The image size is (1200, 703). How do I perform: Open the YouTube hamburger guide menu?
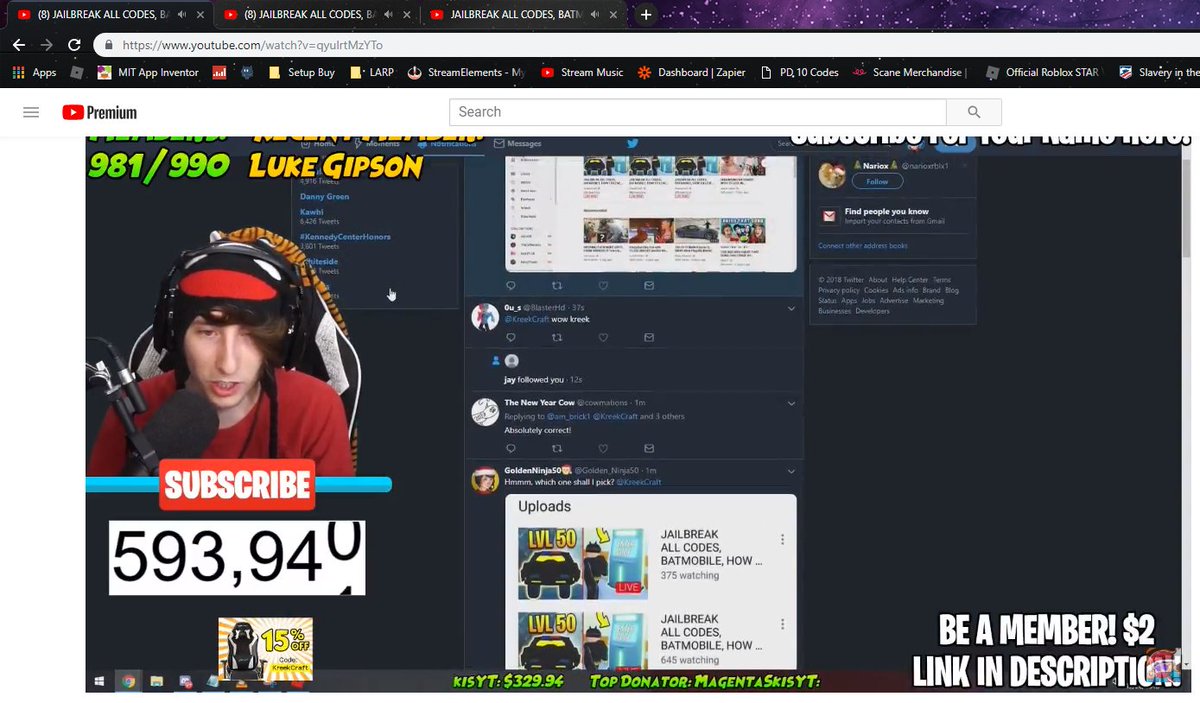coord(31,113)
